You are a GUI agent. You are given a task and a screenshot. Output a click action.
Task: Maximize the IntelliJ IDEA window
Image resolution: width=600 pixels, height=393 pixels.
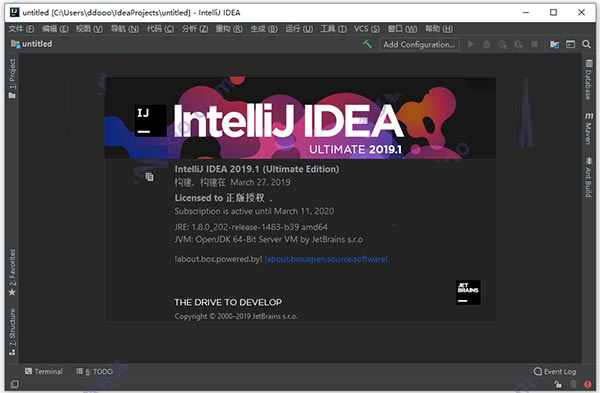tap(553, 12)
